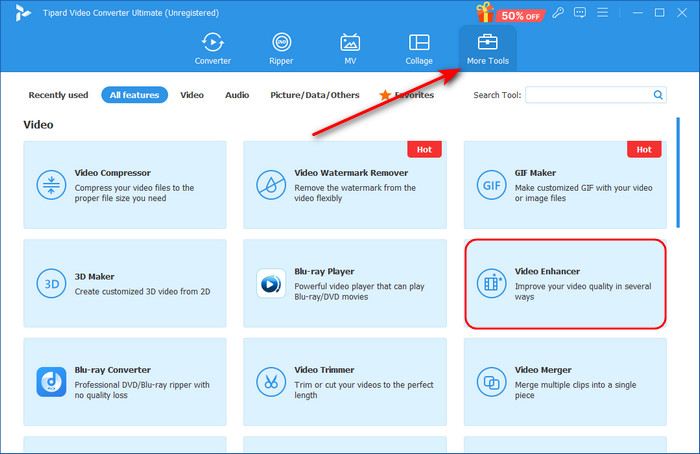
Task: Click 'Trim or cut your videos' description
Action: point(363,390)
